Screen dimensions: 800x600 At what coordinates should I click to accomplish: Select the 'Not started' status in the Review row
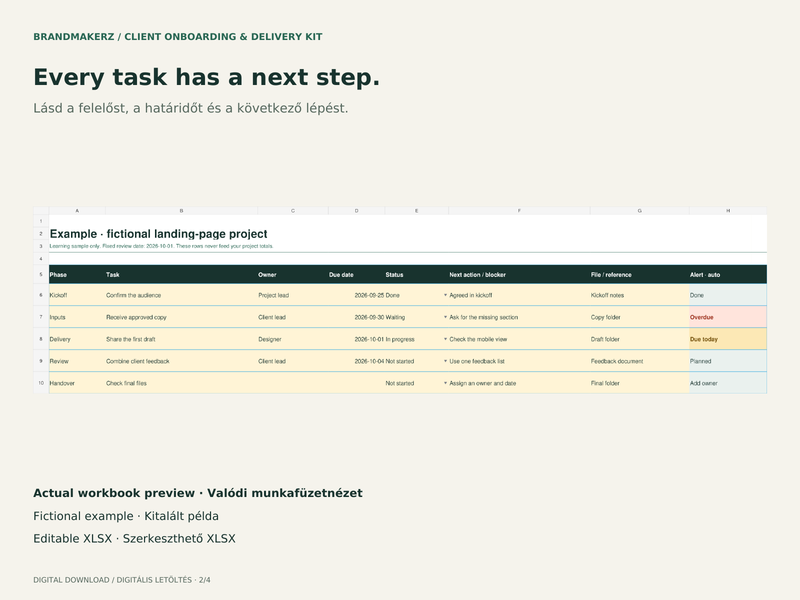(416, 361)
